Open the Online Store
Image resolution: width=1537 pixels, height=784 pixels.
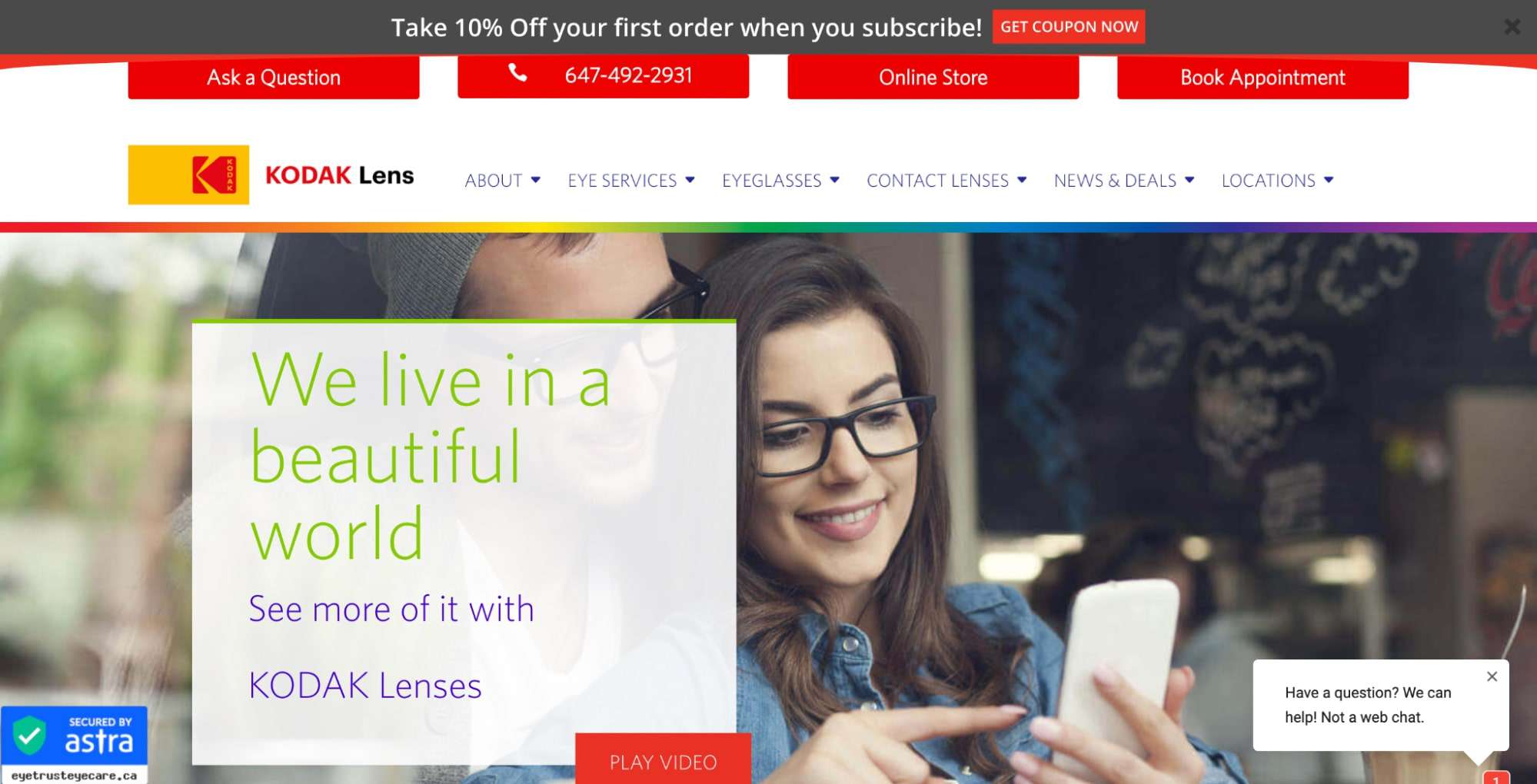click(x=933, y=77)
